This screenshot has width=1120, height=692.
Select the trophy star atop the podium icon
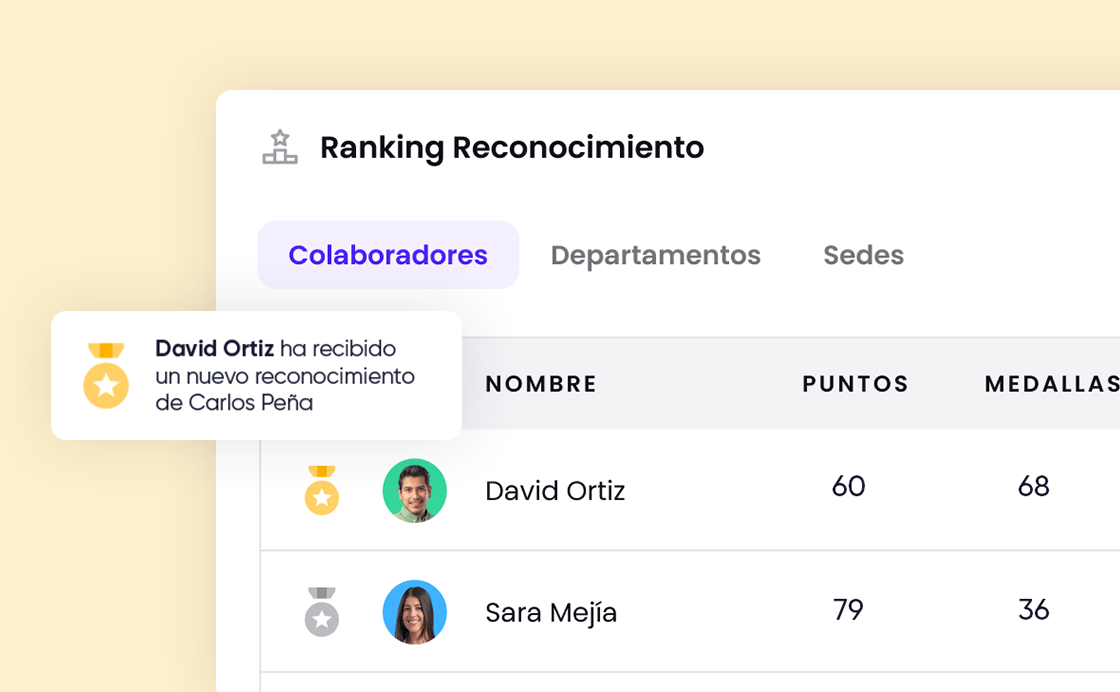click(x=280, y=136)
